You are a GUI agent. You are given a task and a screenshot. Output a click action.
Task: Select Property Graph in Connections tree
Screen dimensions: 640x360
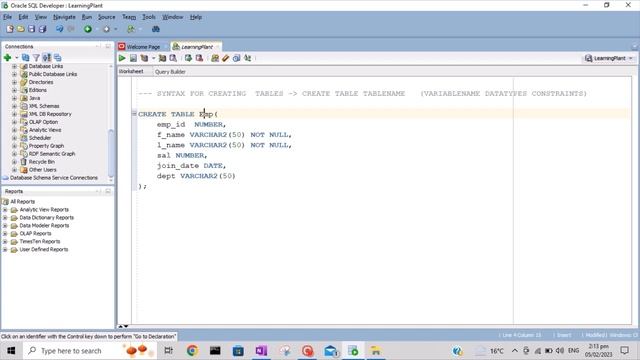(46, 146)
